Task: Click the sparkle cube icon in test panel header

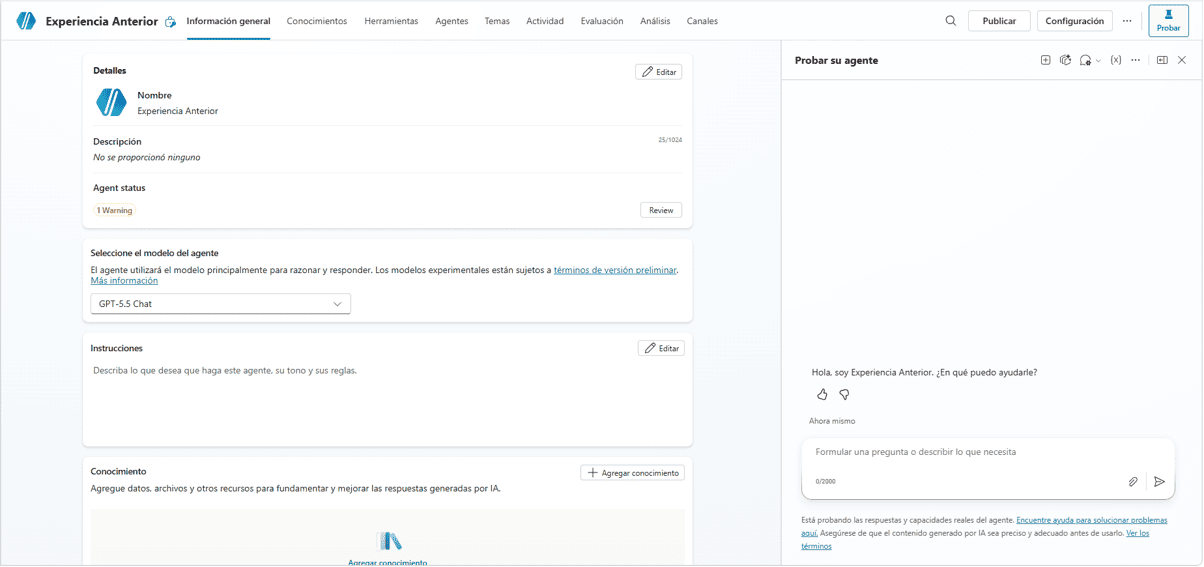Action: [x=1065, y=60]
